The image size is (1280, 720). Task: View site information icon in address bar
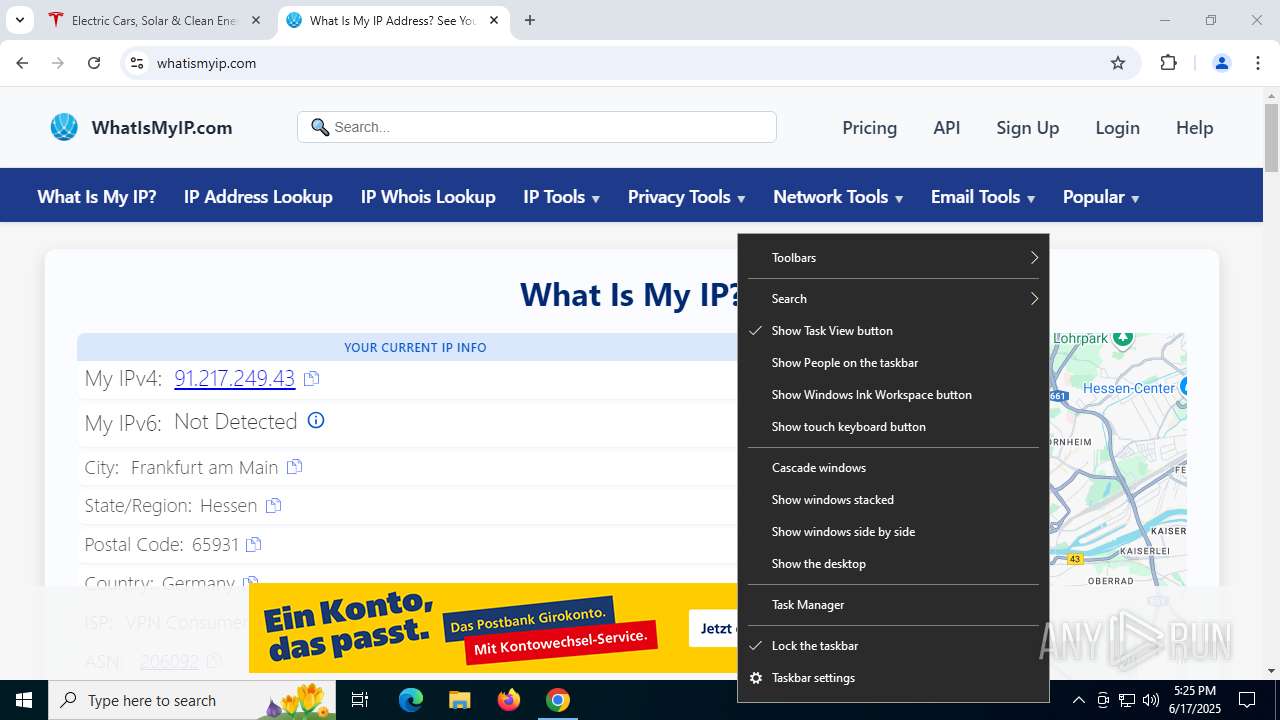pyautogui.click(x=137, y=63)
